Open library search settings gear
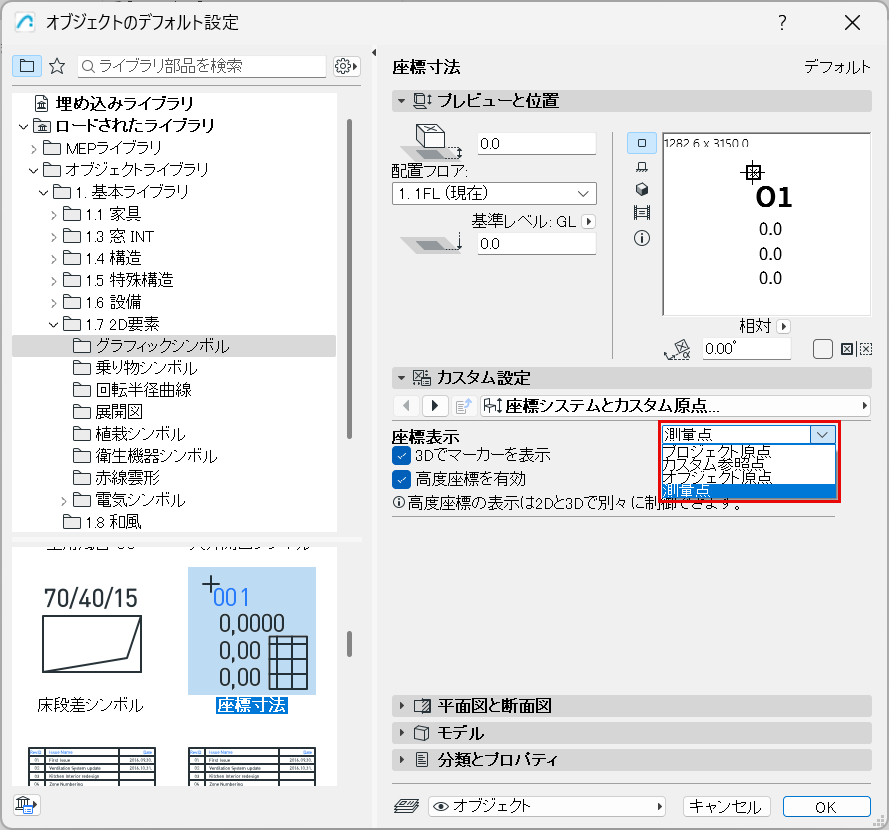Viewport: 889px width, 830px height. (346, 66)
